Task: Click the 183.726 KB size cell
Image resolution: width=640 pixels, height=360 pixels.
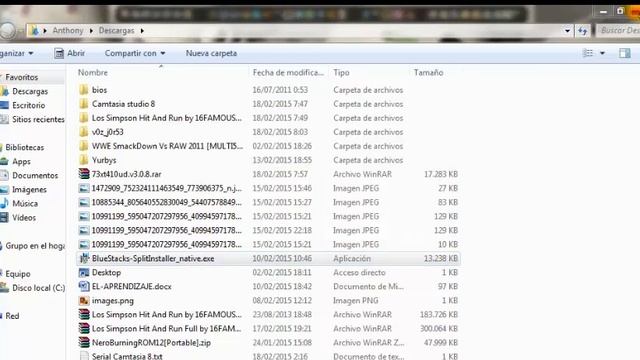Action: pyautogui.click(x=439, y=315)
